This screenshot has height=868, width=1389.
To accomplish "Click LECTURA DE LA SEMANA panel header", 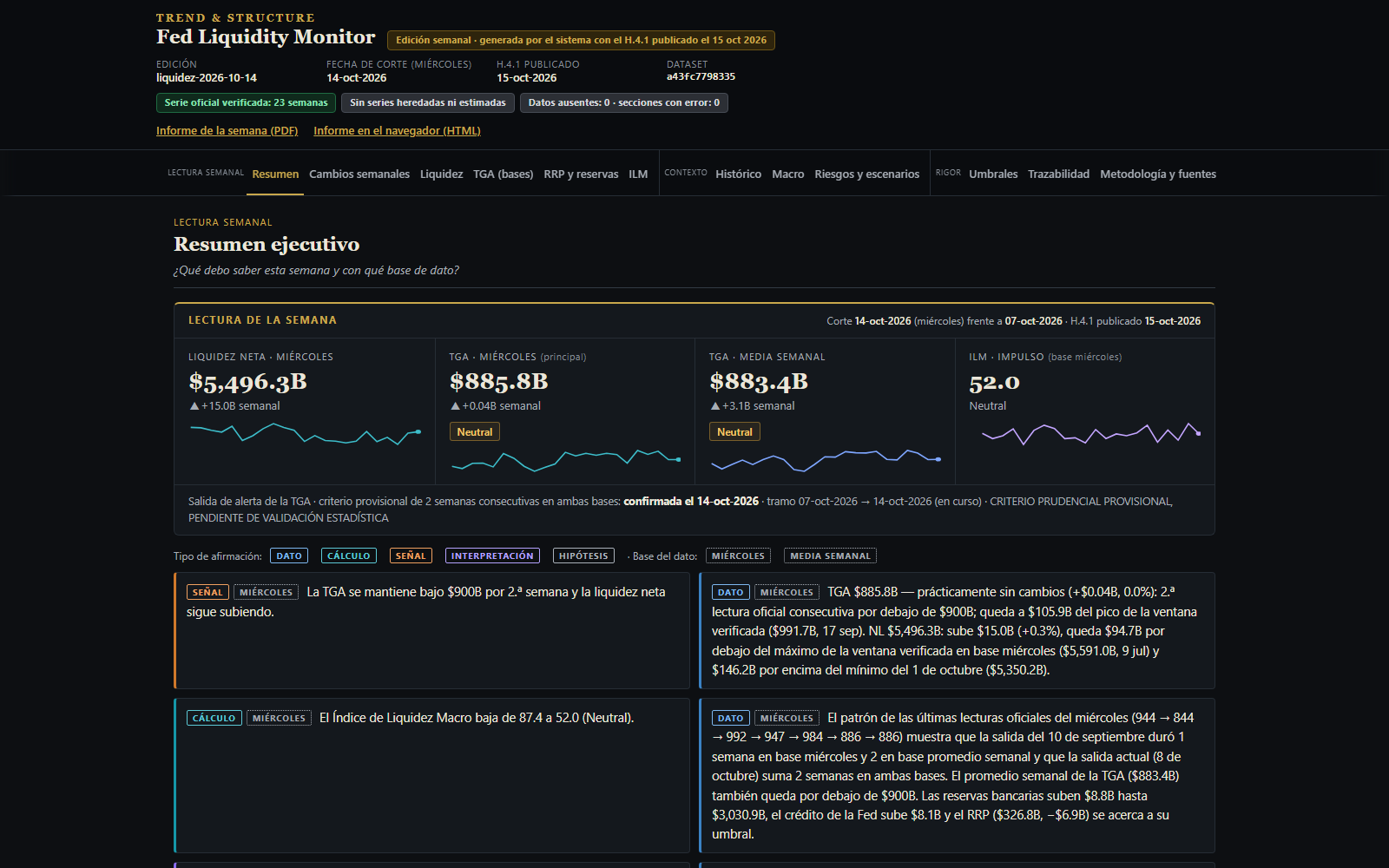I will pyautogui.click(x=262, y=320).
